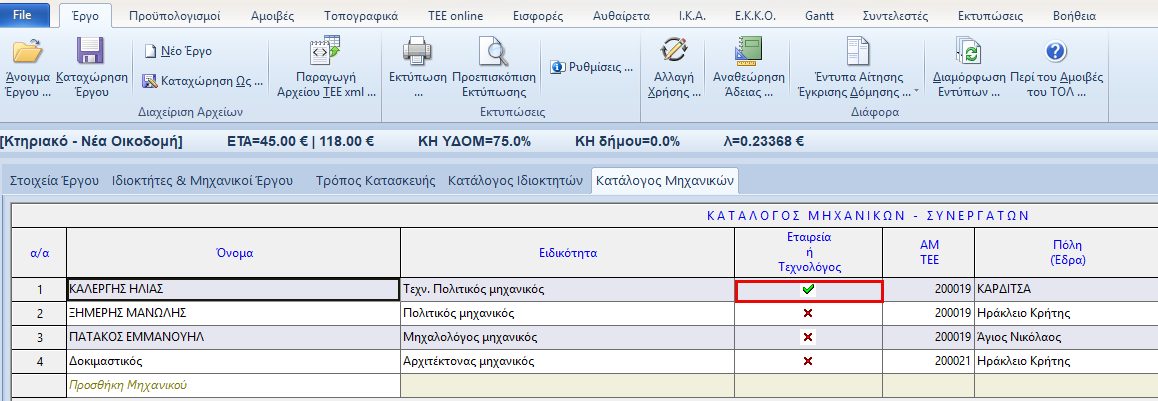Click the Διαμόρφωση Εντύπων icon
Image resolution: width=1158 pixels, height=401 pixels.
[966, 53]
